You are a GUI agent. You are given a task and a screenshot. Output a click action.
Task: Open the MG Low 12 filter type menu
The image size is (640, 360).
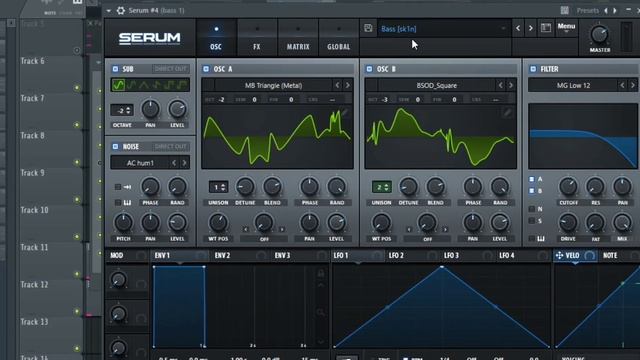(x=573, y=85)
